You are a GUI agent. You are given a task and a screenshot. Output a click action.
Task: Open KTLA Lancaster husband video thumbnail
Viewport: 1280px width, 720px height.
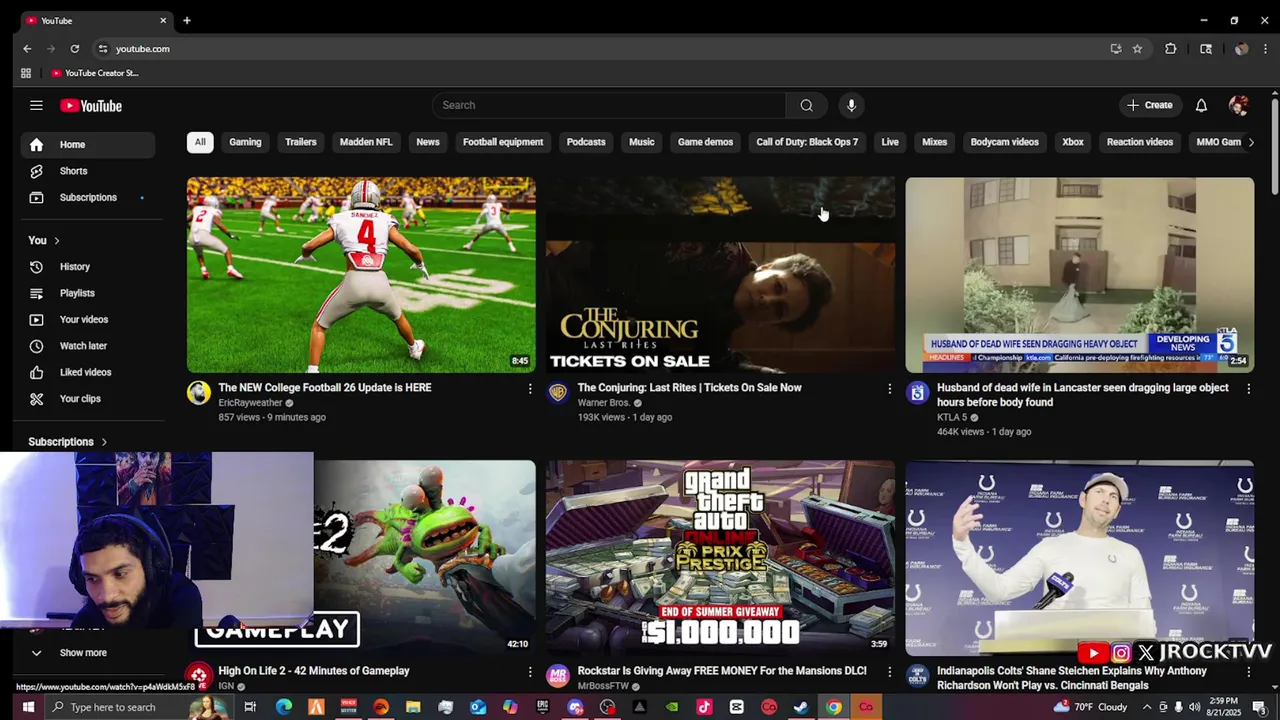click(x=1080, y=275)
